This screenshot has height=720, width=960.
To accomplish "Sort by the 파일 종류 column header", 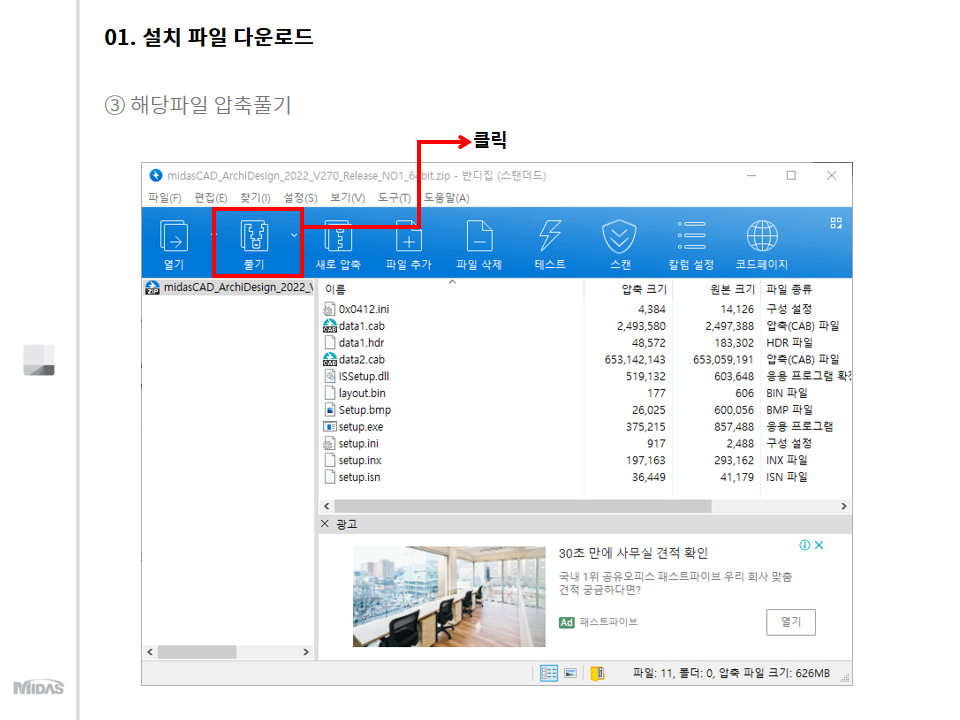I will tap(789, 289).
